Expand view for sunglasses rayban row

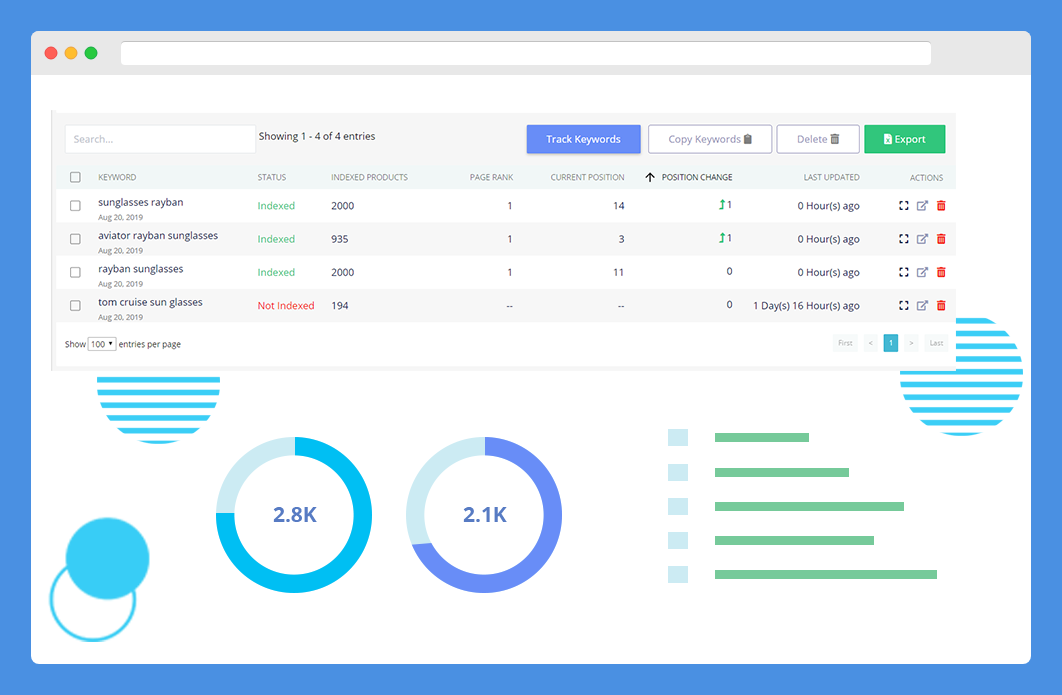point(904,205)
